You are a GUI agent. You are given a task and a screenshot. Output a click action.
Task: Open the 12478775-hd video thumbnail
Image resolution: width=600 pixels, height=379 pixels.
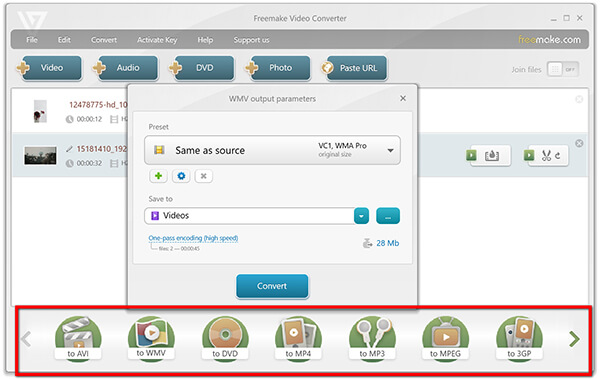point(40,111)
